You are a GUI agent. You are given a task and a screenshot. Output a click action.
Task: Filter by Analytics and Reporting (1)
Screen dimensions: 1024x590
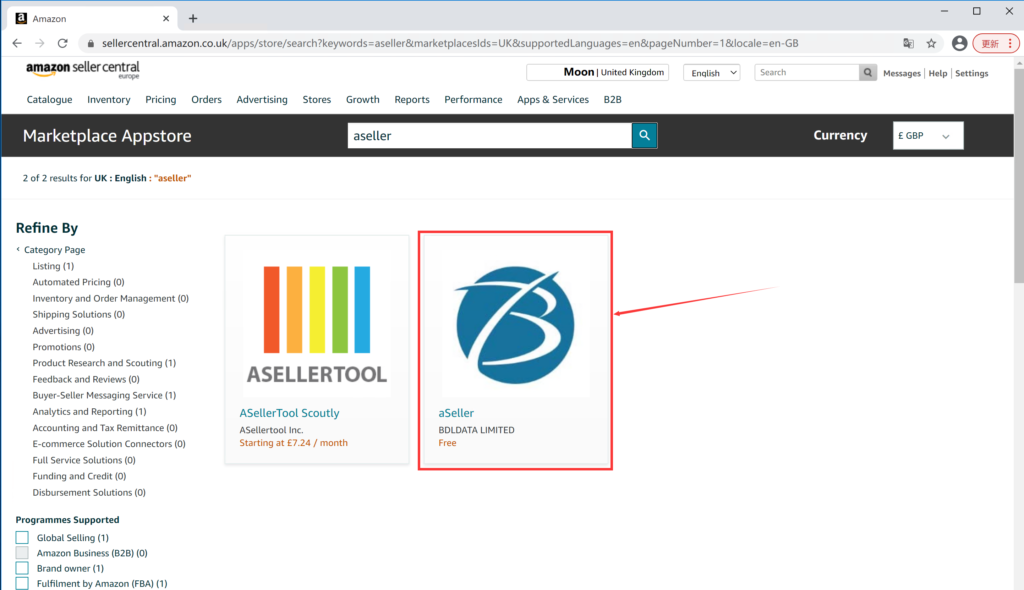coord(89,412)
